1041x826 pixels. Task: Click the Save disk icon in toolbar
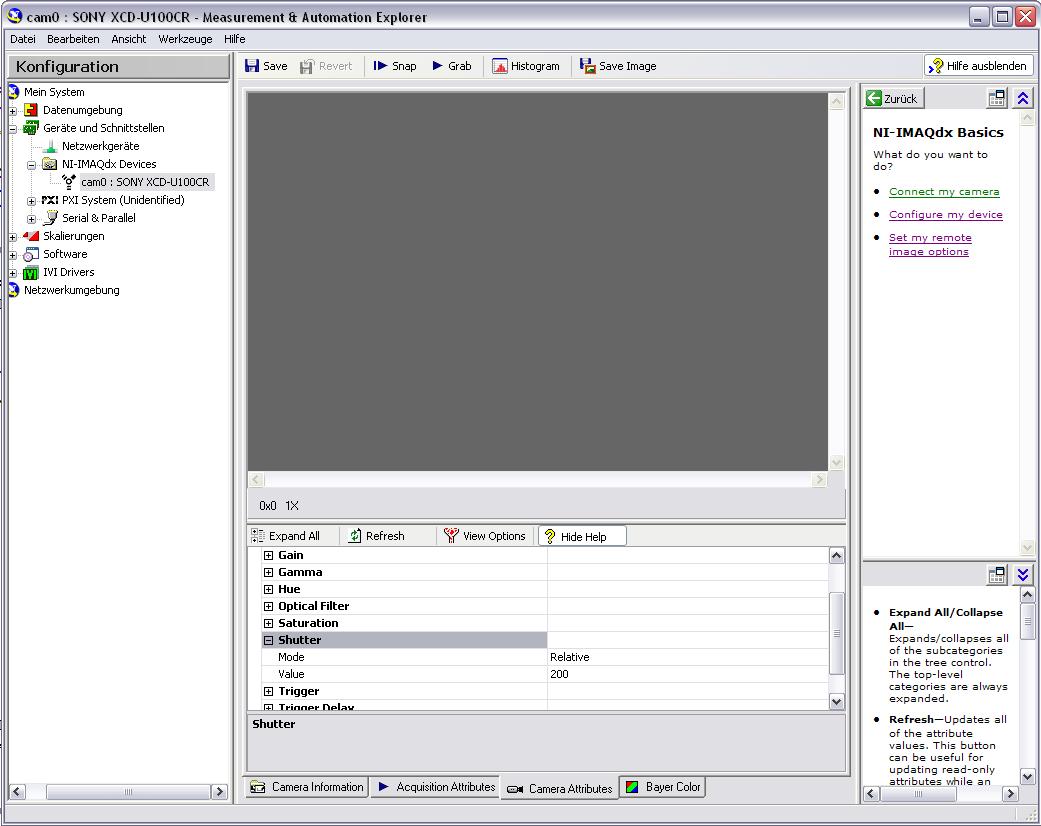[x=253, y=66]
